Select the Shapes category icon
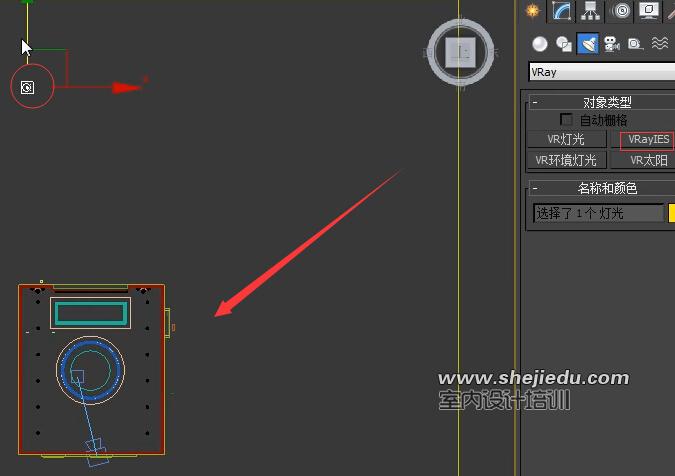 [x=564, y=43]
